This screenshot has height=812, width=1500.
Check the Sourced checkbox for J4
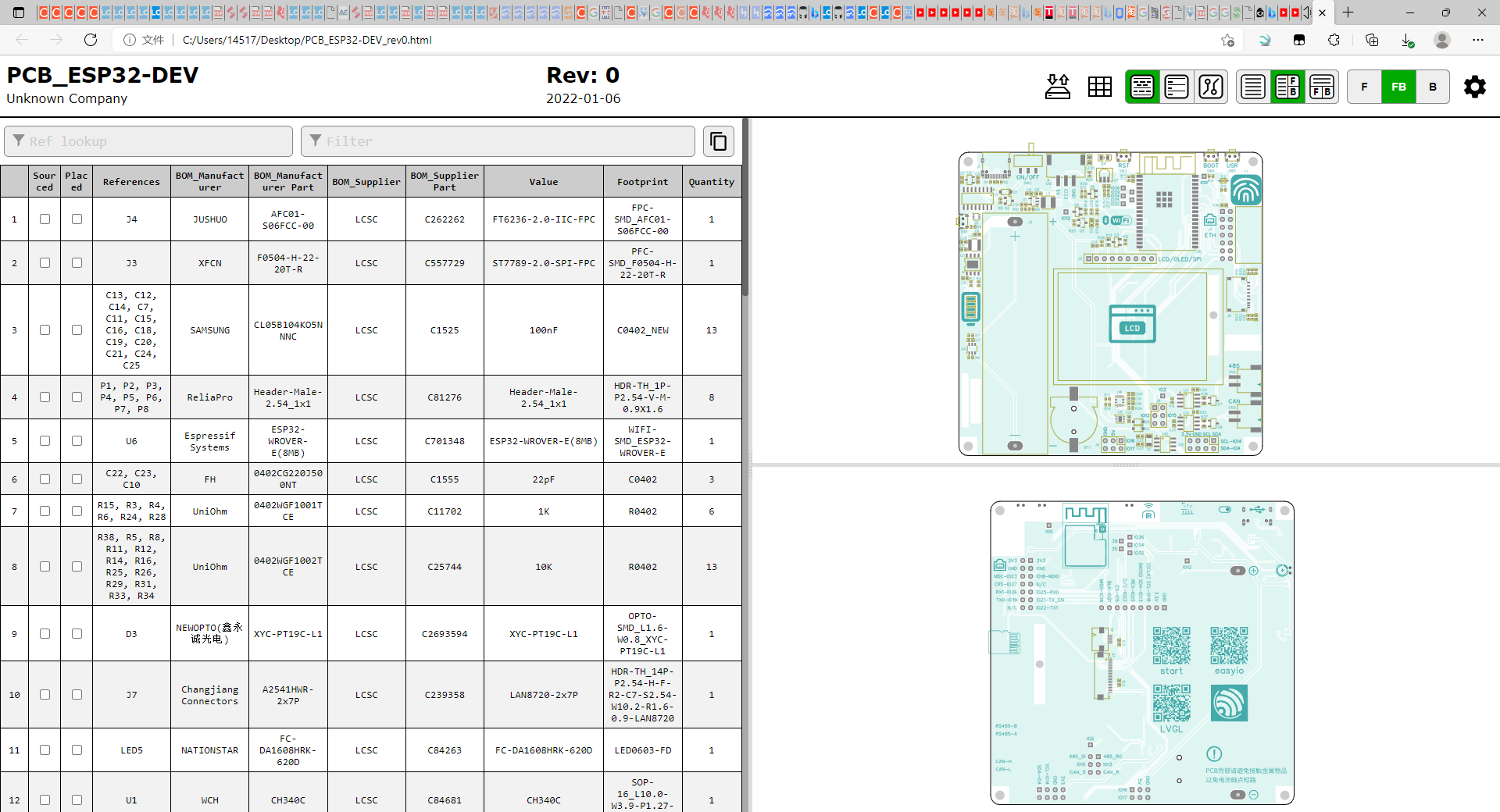point(44,219)
